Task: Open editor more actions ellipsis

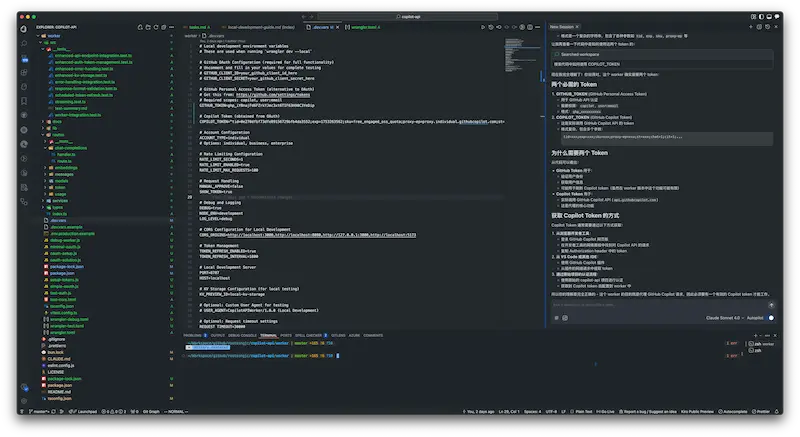Action: click(537, 27)
